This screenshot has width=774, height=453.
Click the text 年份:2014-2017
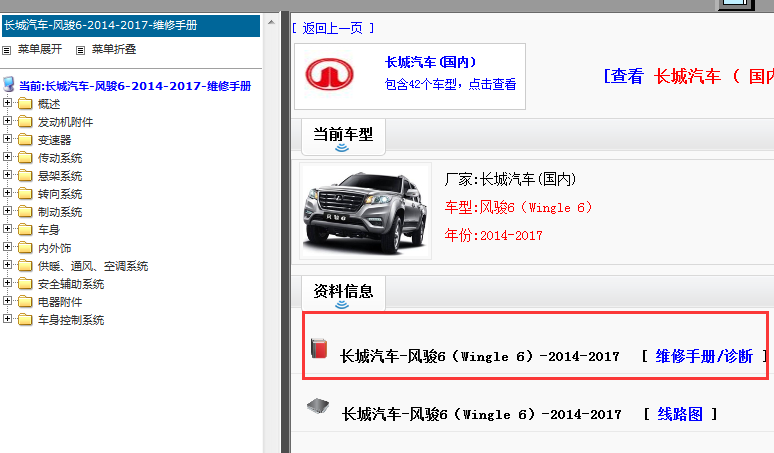(494, 235)
